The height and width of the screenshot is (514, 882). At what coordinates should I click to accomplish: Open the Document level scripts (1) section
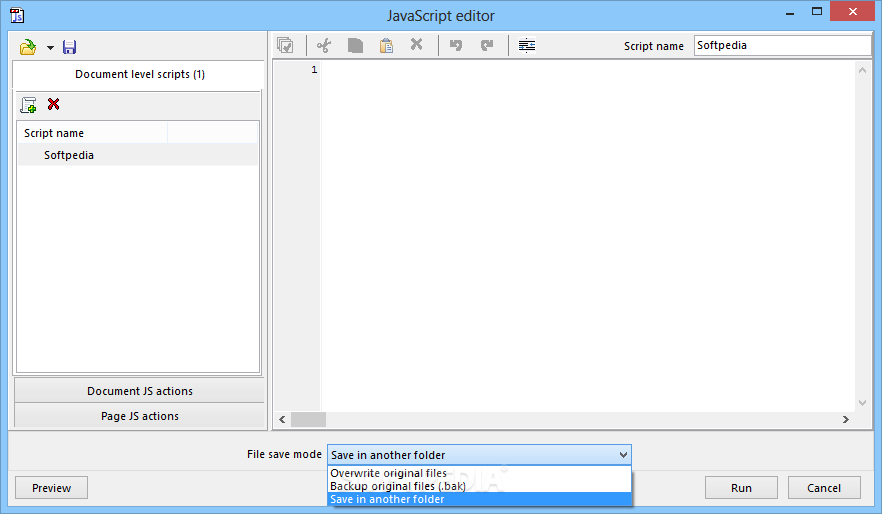tap(139, 74)
